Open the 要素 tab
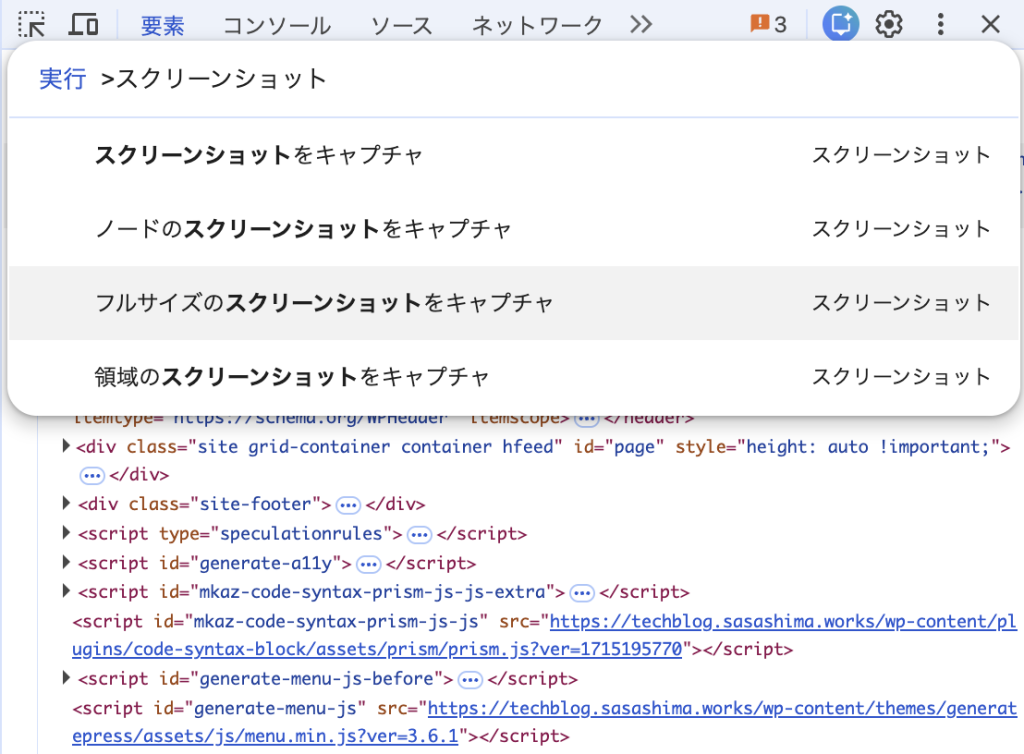 163,25
